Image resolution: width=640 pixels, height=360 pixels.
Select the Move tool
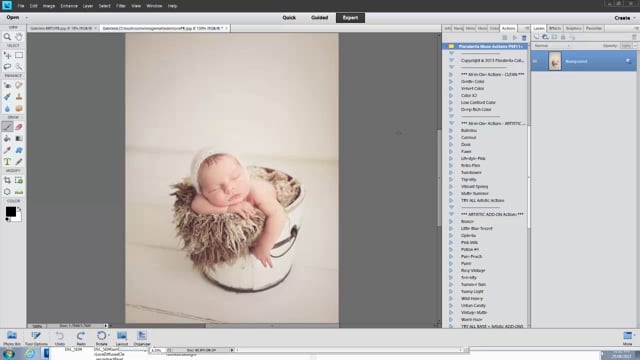pos(7,55)
